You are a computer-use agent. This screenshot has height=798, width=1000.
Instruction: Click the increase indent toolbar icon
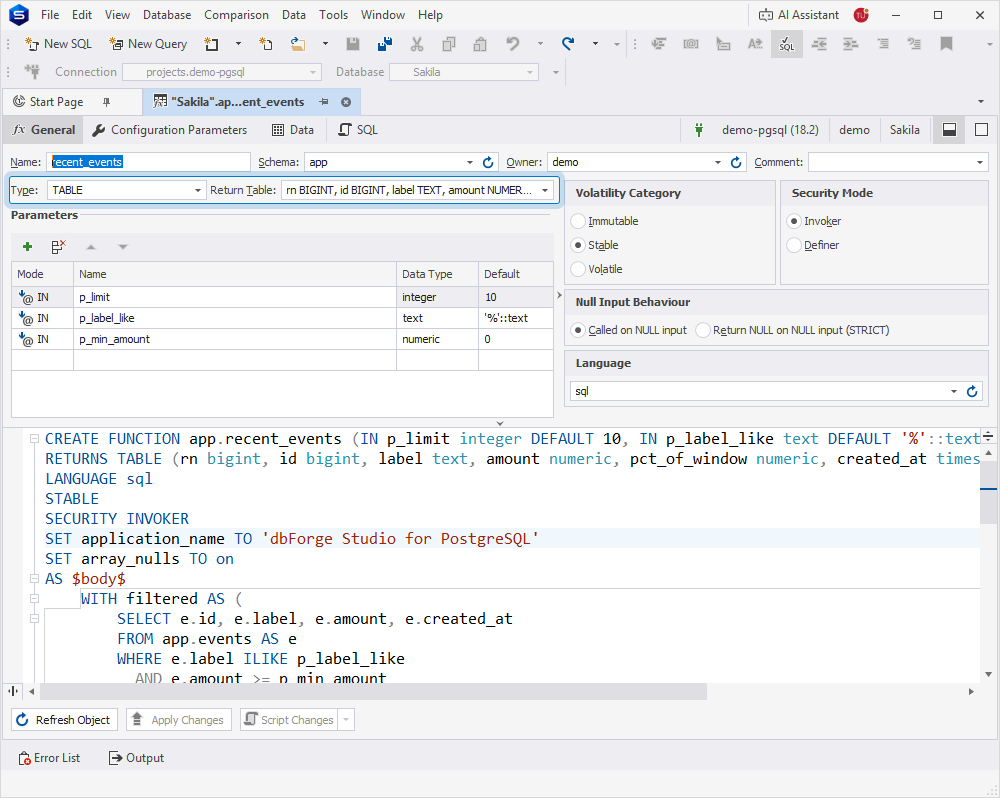pyautogui.click(x=851, y=44)
